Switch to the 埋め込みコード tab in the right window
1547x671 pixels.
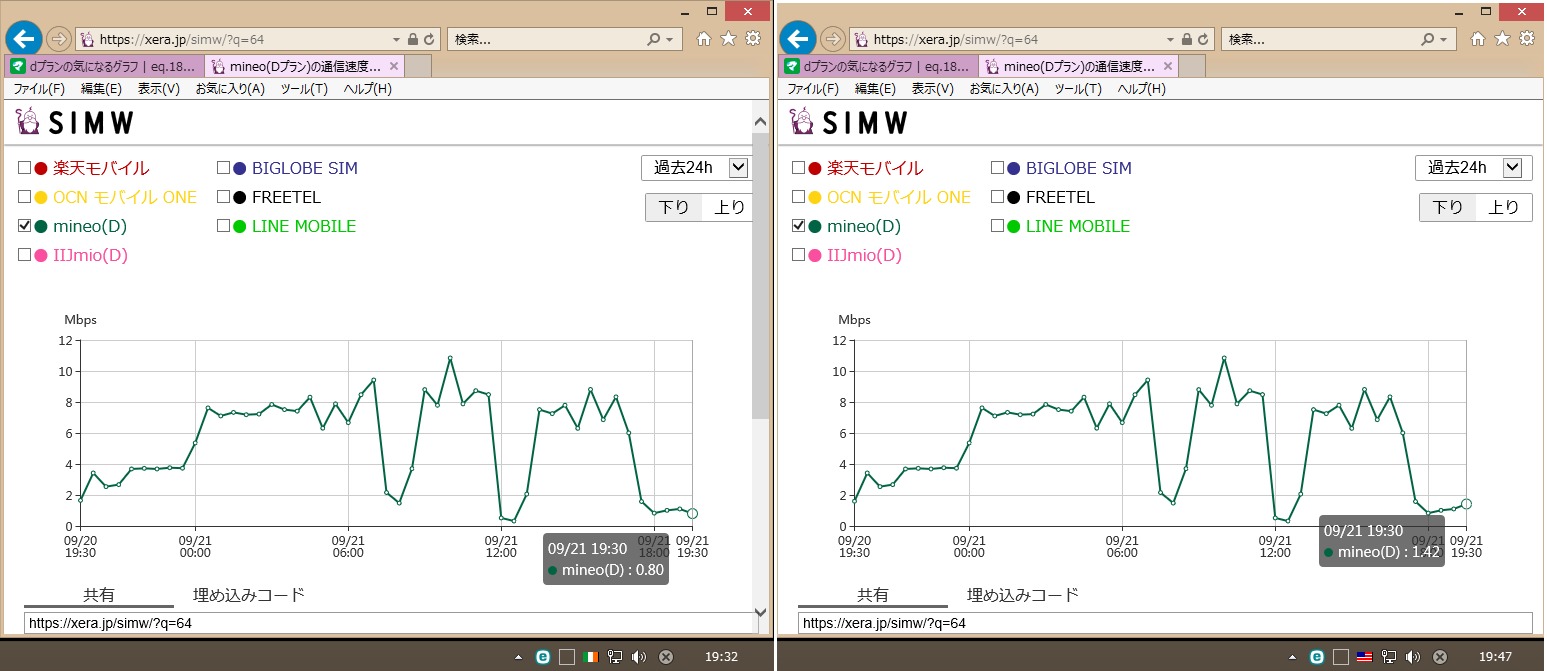click(1022, 595)
